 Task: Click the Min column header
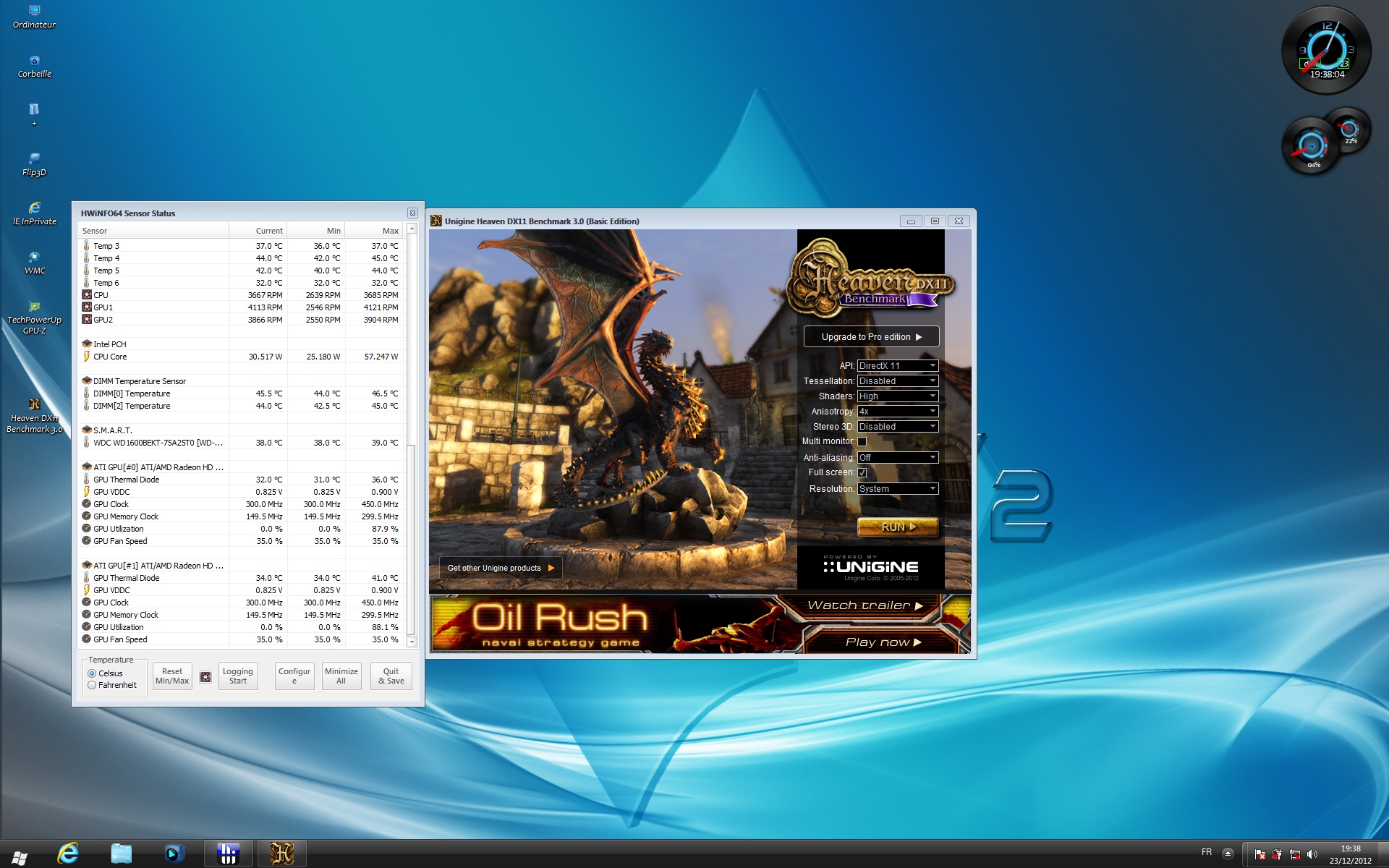pos(315,231)
